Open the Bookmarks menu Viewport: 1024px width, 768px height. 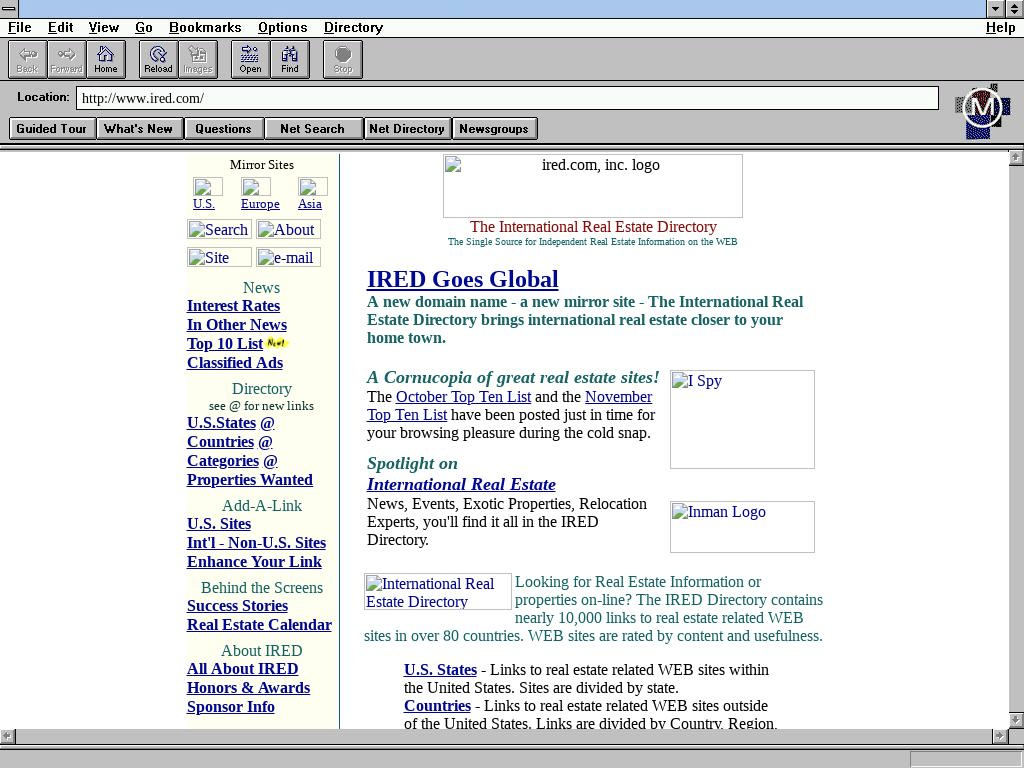pos(205,27)
